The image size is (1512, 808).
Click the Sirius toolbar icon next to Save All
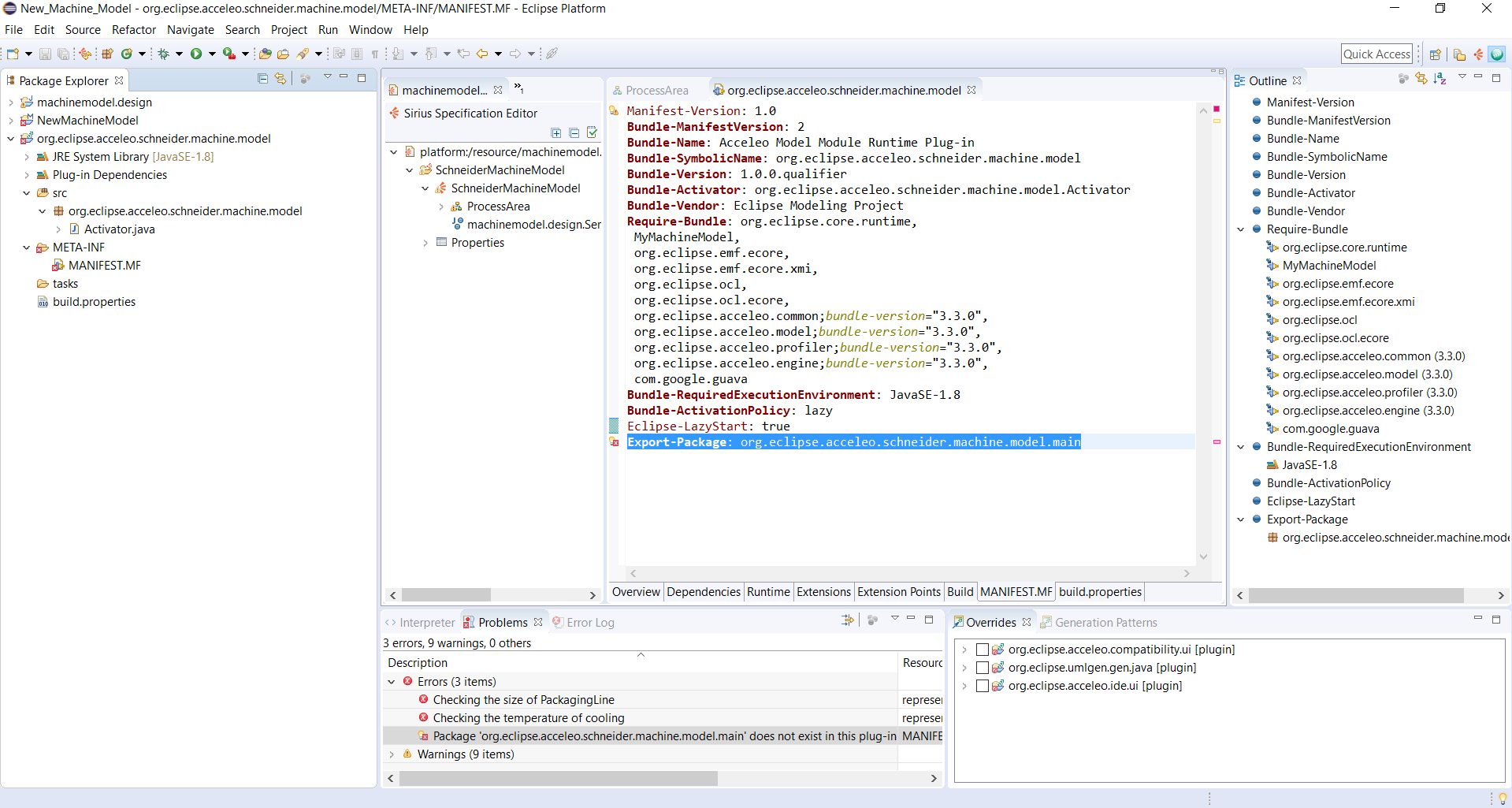85,54
